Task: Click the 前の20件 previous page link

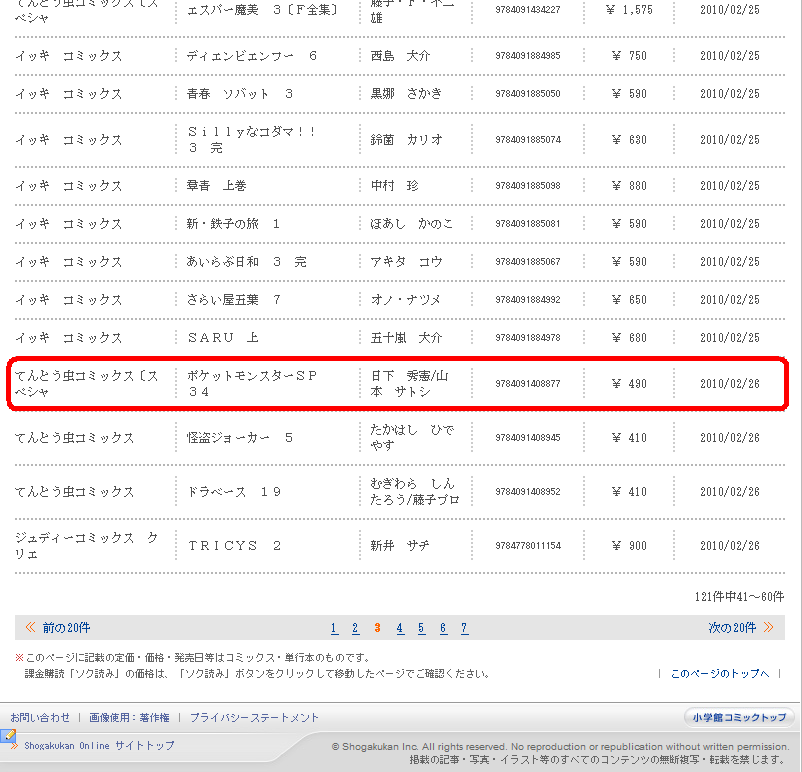Action: click(66, 628)
